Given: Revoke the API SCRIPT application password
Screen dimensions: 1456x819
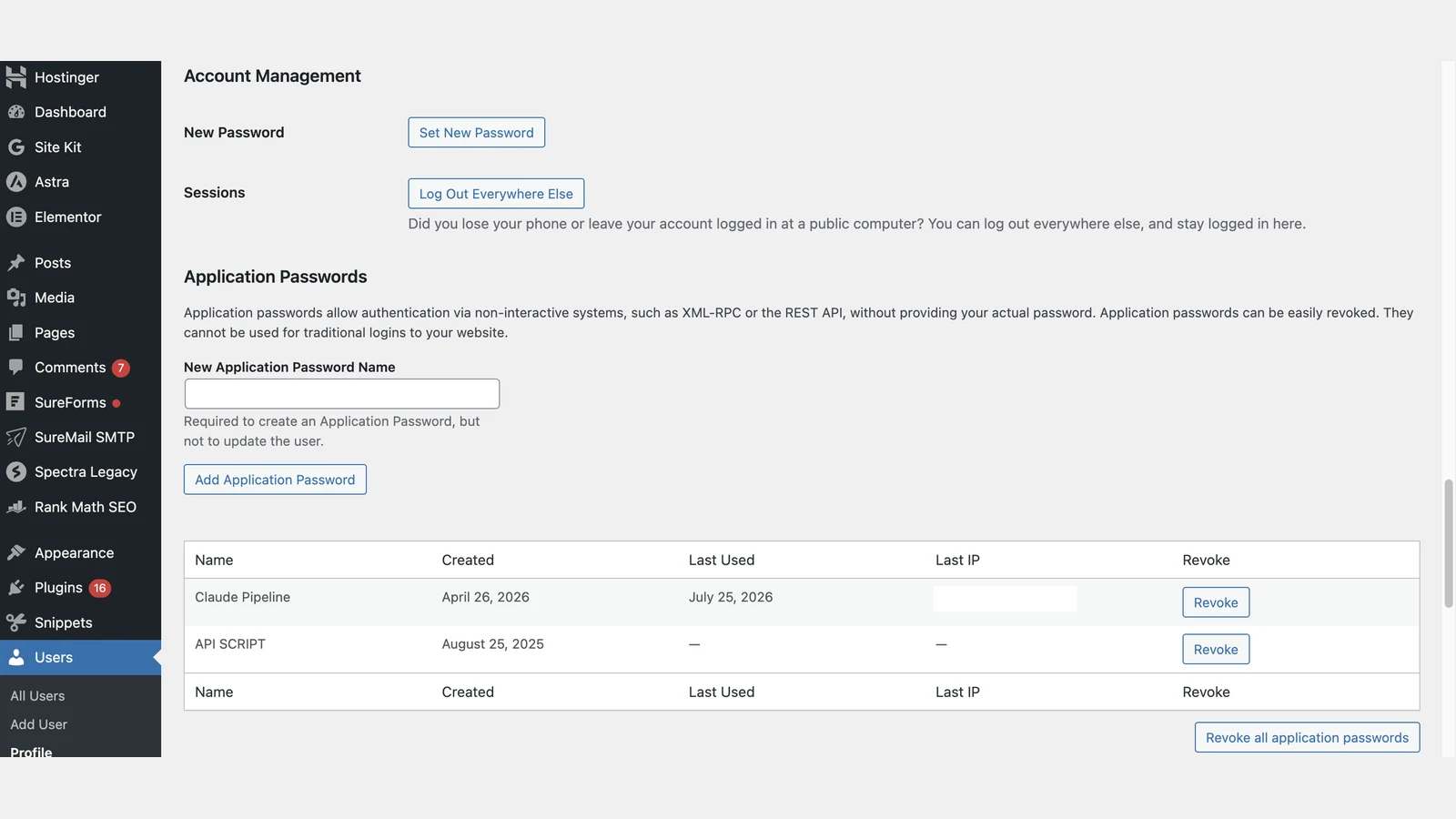Looking at the screenshot, I should pos(1216,649).
